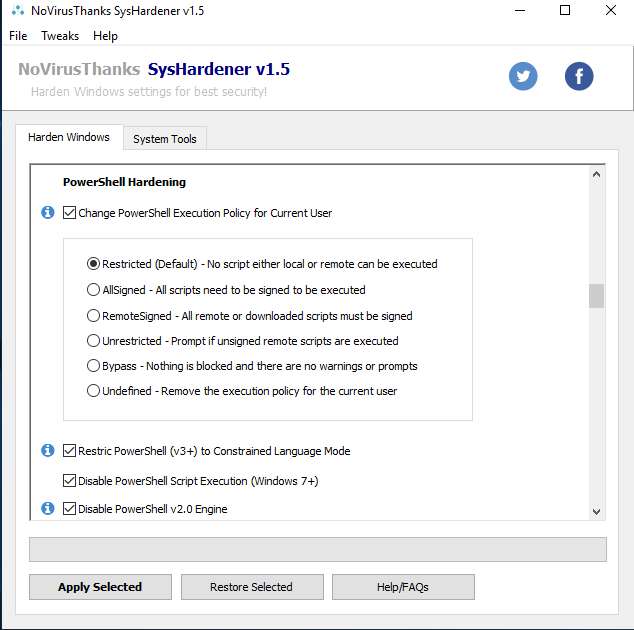Click the scrollbar down arrow
The width and height of the screenshot is (634, 630).
click(596, 512)
